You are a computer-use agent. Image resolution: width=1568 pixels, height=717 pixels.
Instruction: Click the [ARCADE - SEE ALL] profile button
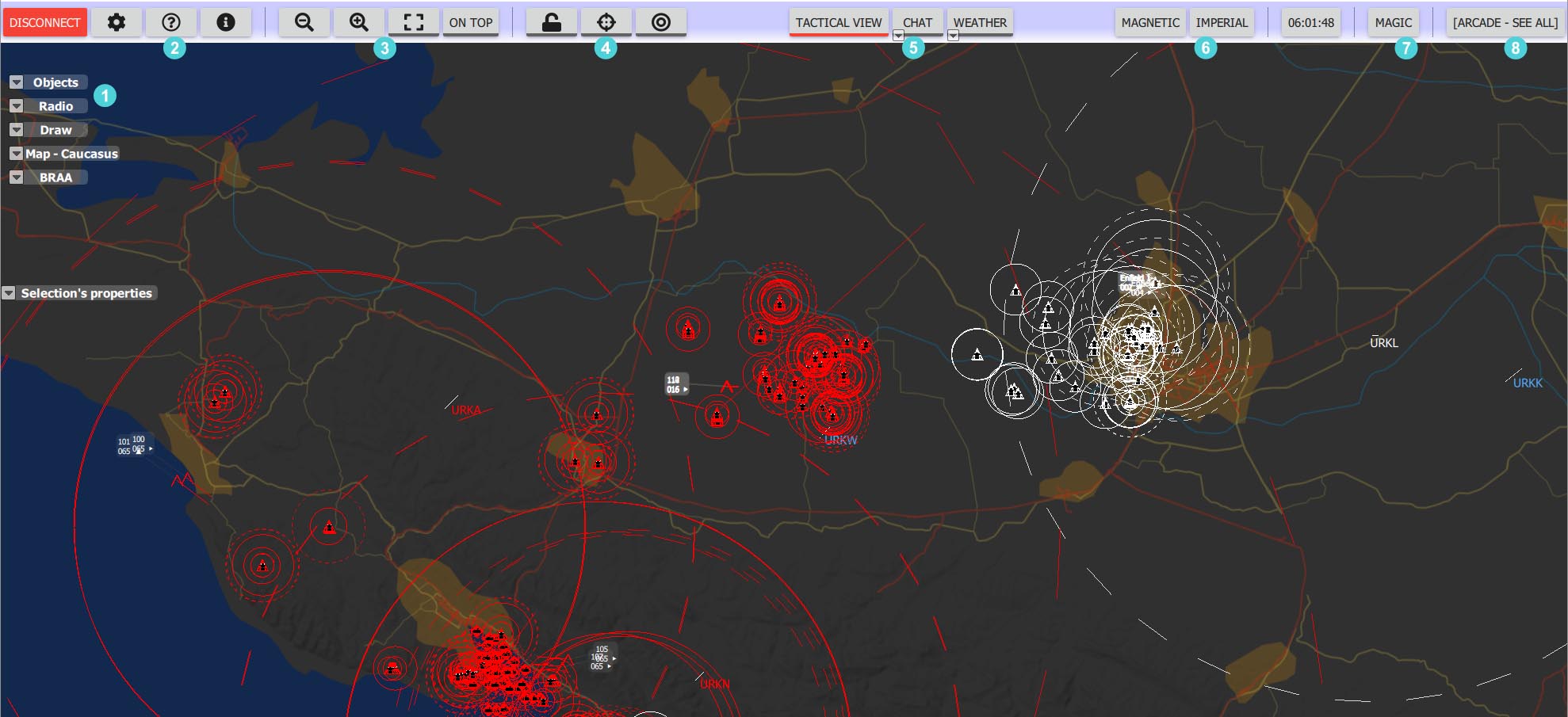[x=1505, y=22]
